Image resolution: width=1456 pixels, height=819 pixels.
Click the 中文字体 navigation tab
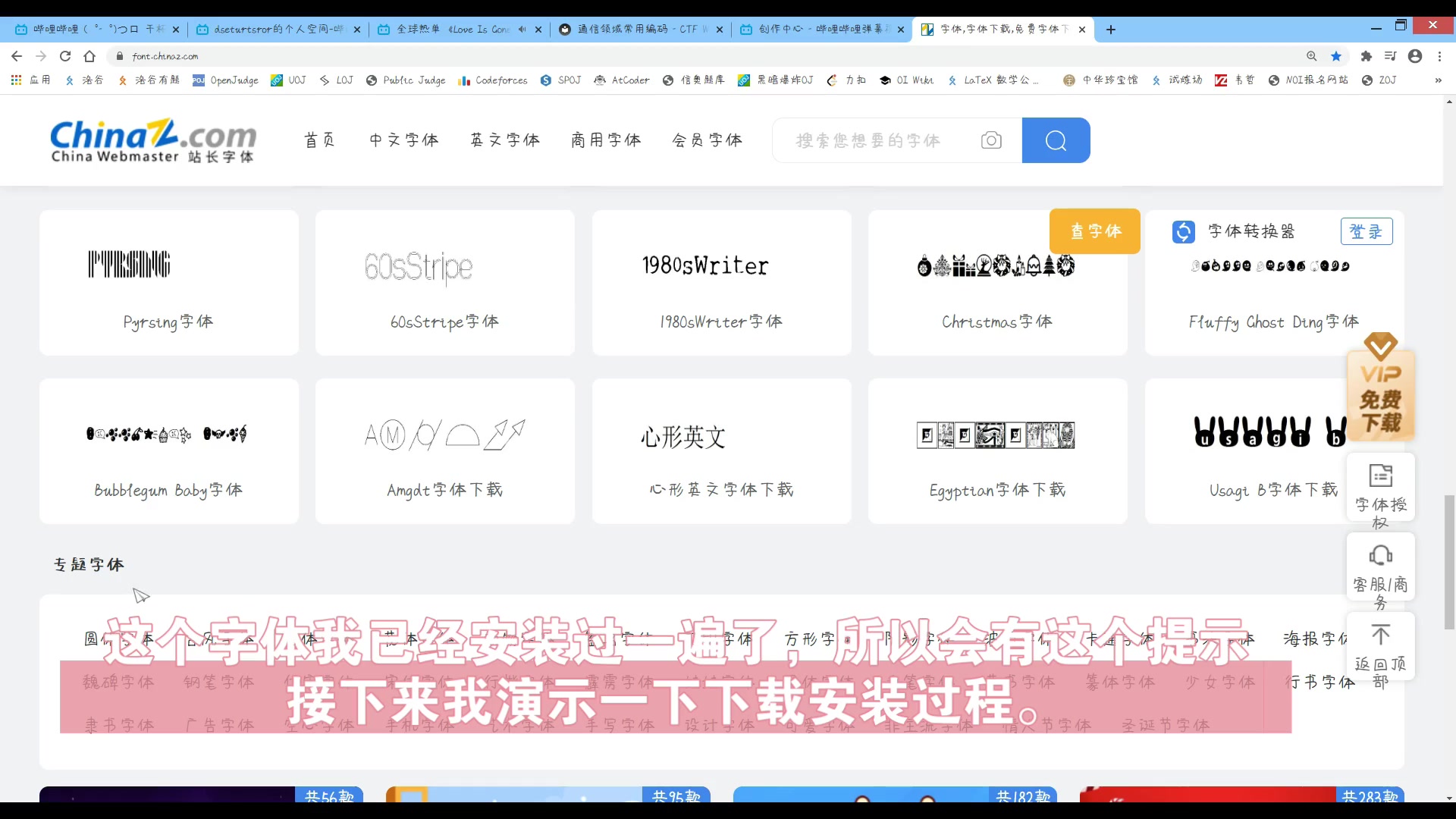click(404, 140)
